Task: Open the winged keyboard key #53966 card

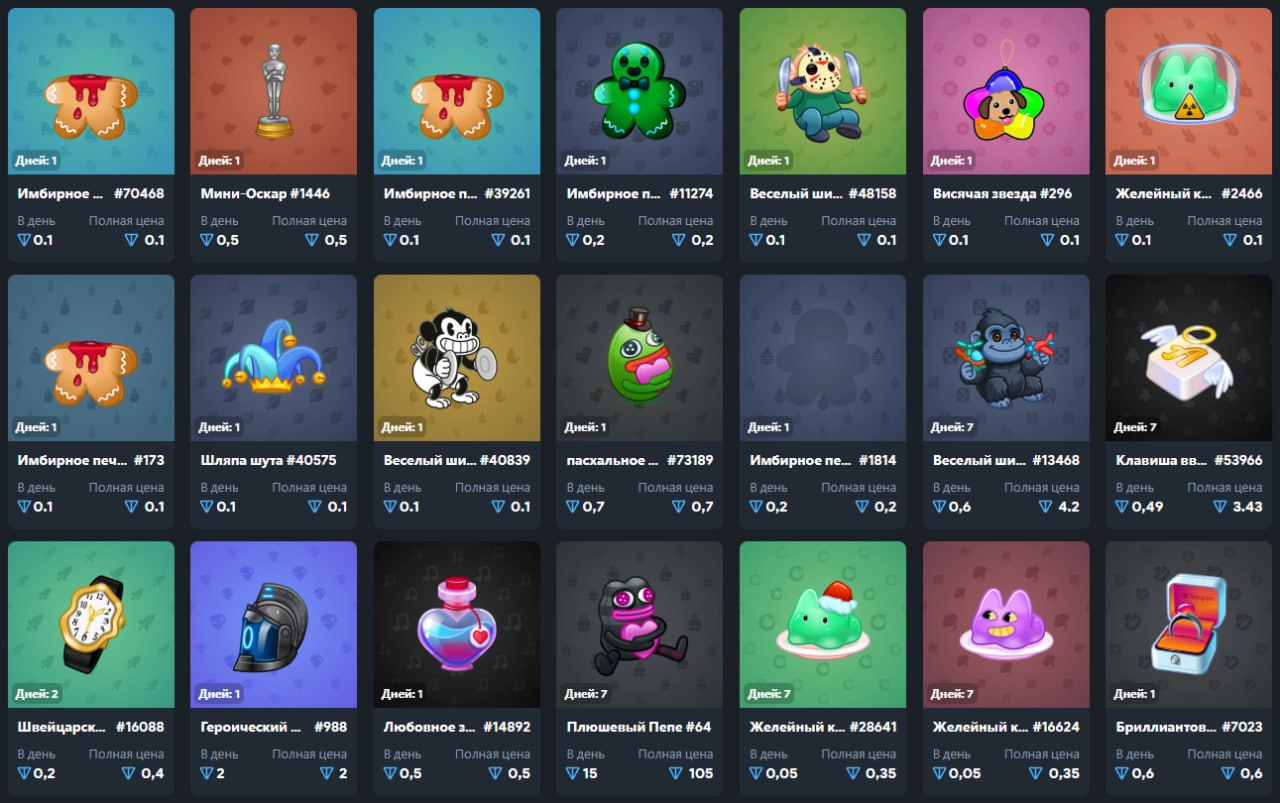Action: [1188, 401]
